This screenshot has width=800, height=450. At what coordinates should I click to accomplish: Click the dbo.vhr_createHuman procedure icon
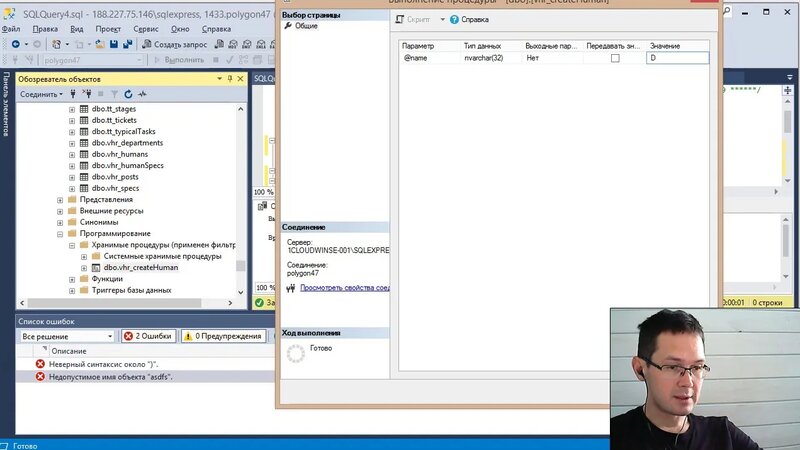[96, 267]
